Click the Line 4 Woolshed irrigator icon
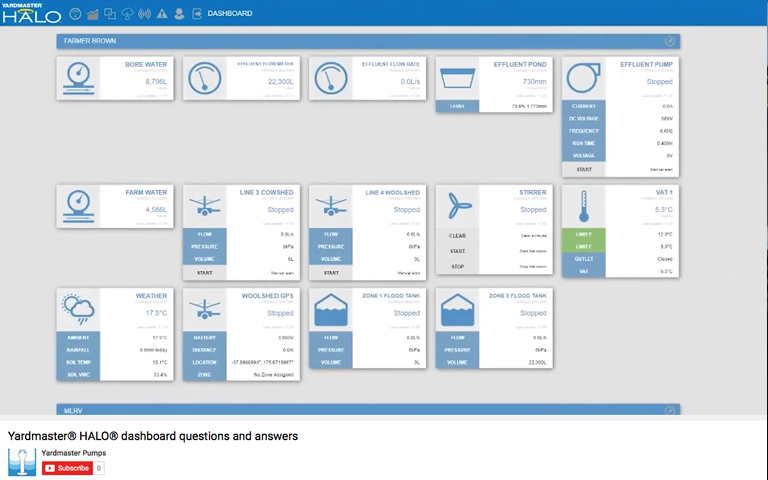This screenshot has width=768, height=480. [331, 206]
